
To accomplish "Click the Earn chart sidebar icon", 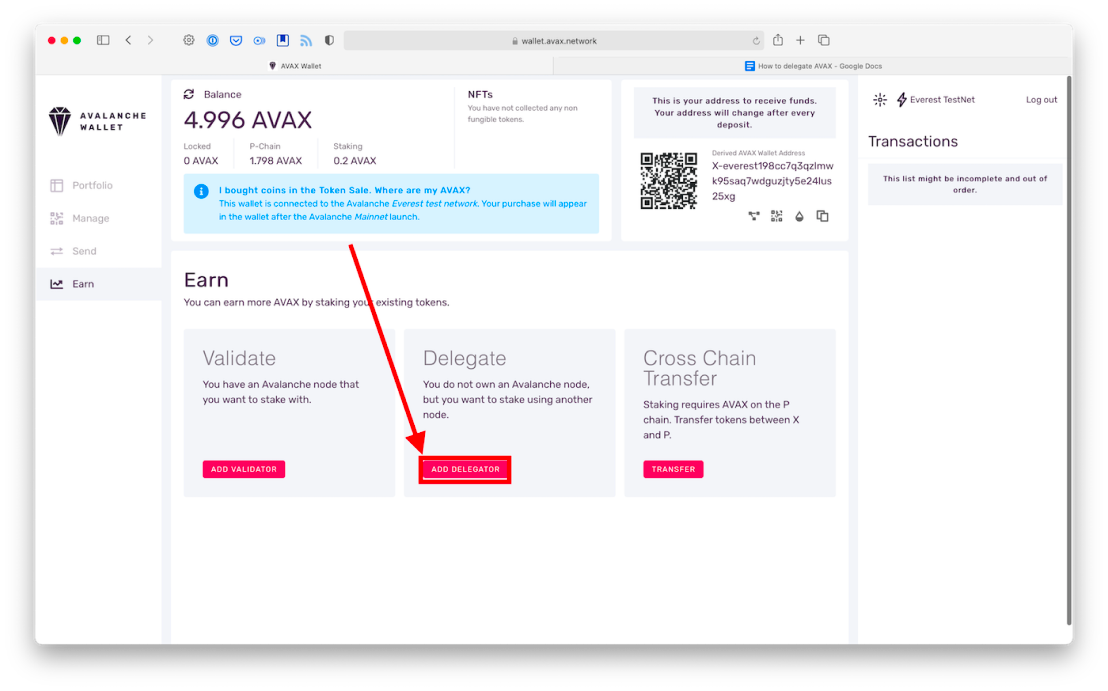I will click(x=57, y=284).
